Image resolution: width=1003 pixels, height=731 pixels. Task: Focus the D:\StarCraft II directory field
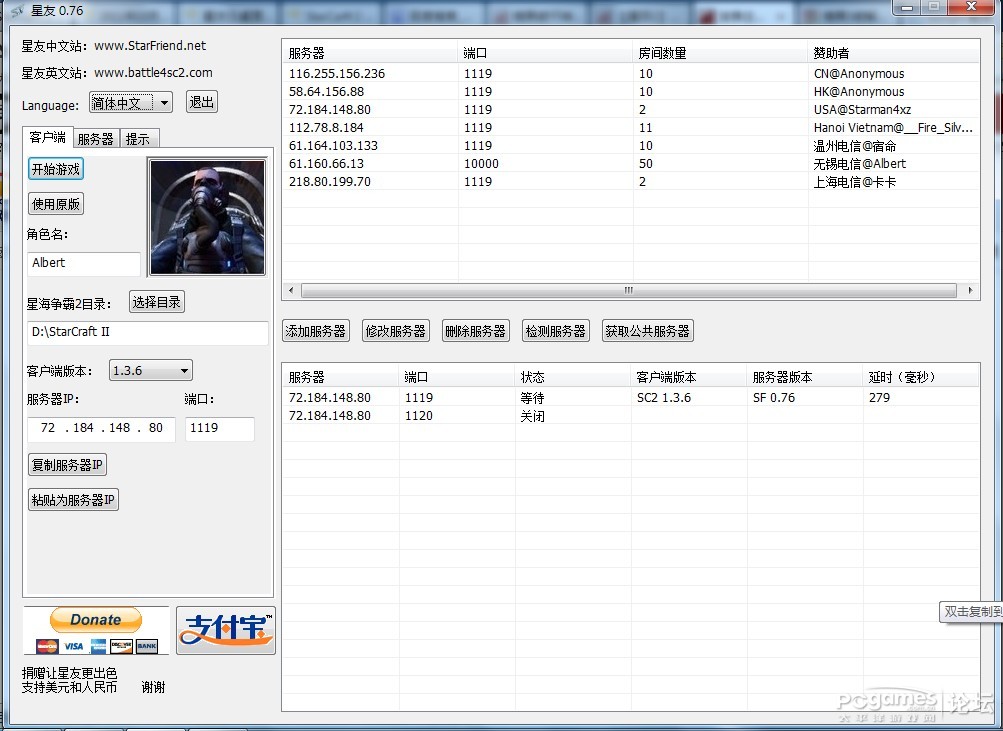pos(148,333)
